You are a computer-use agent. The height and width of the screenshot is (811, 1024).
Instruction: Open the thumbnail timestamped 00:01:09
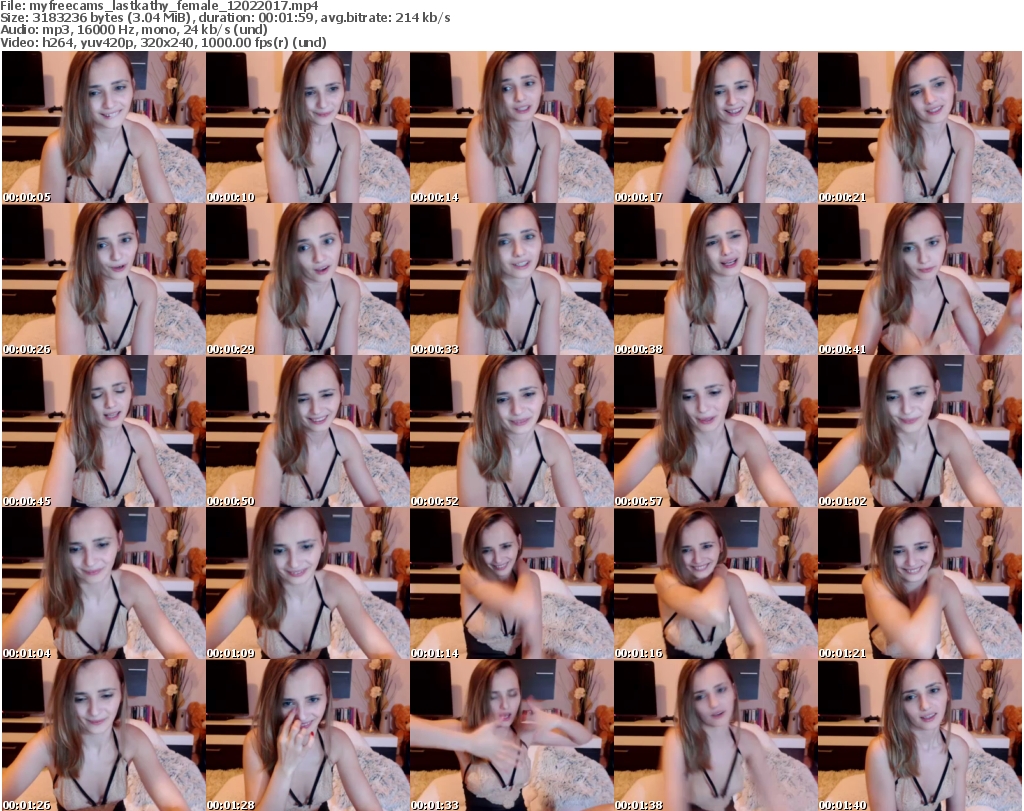308,583
